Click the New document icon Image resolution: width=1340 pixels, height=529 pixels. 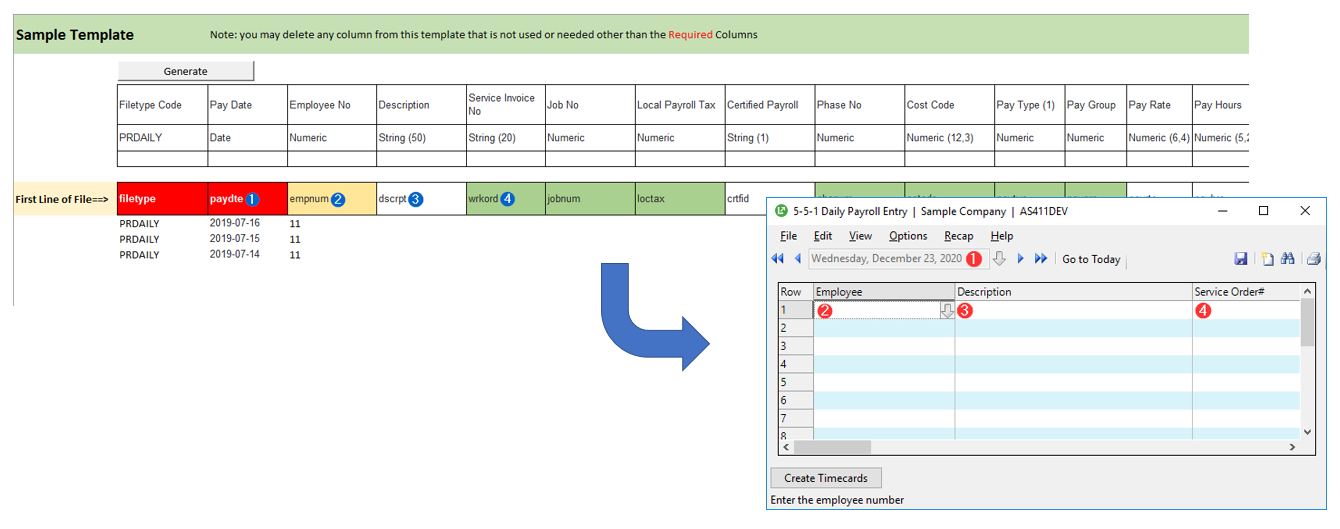[1267, 259]
